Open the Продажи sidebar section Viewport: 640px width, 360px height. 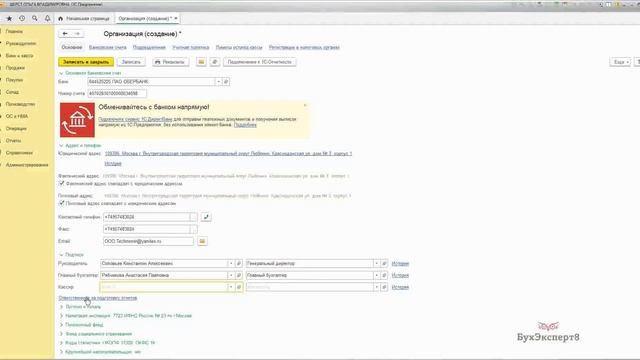coord(15,68)
